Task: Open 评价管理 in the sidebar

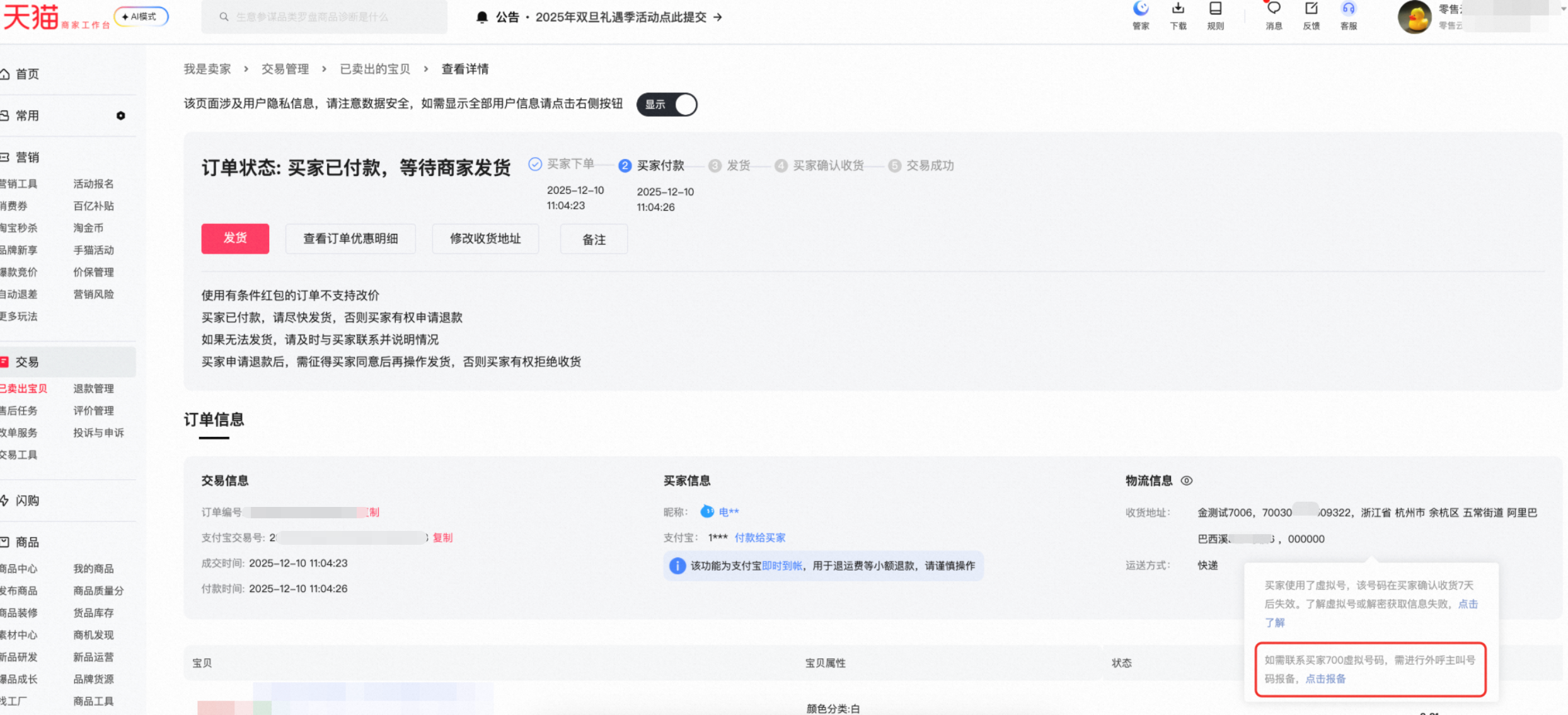Action: tap(93, 410)
